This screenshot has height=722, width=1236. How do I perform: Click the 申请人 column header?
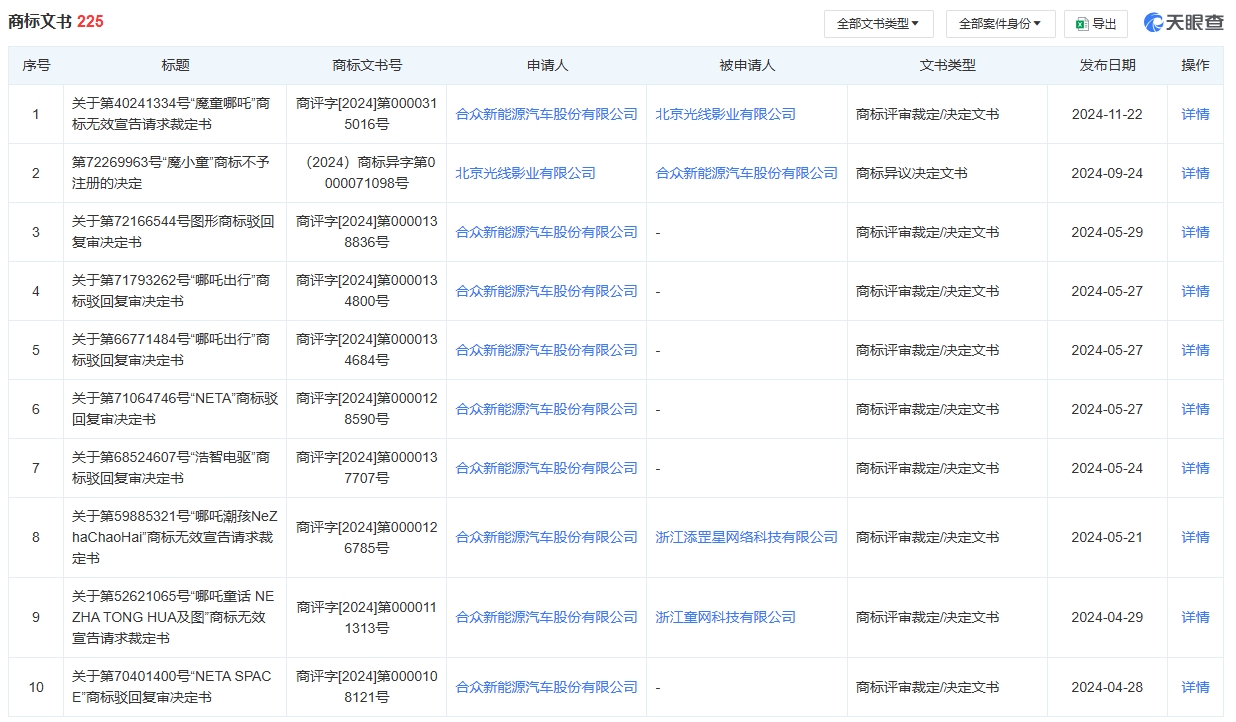tap(547, 65)
